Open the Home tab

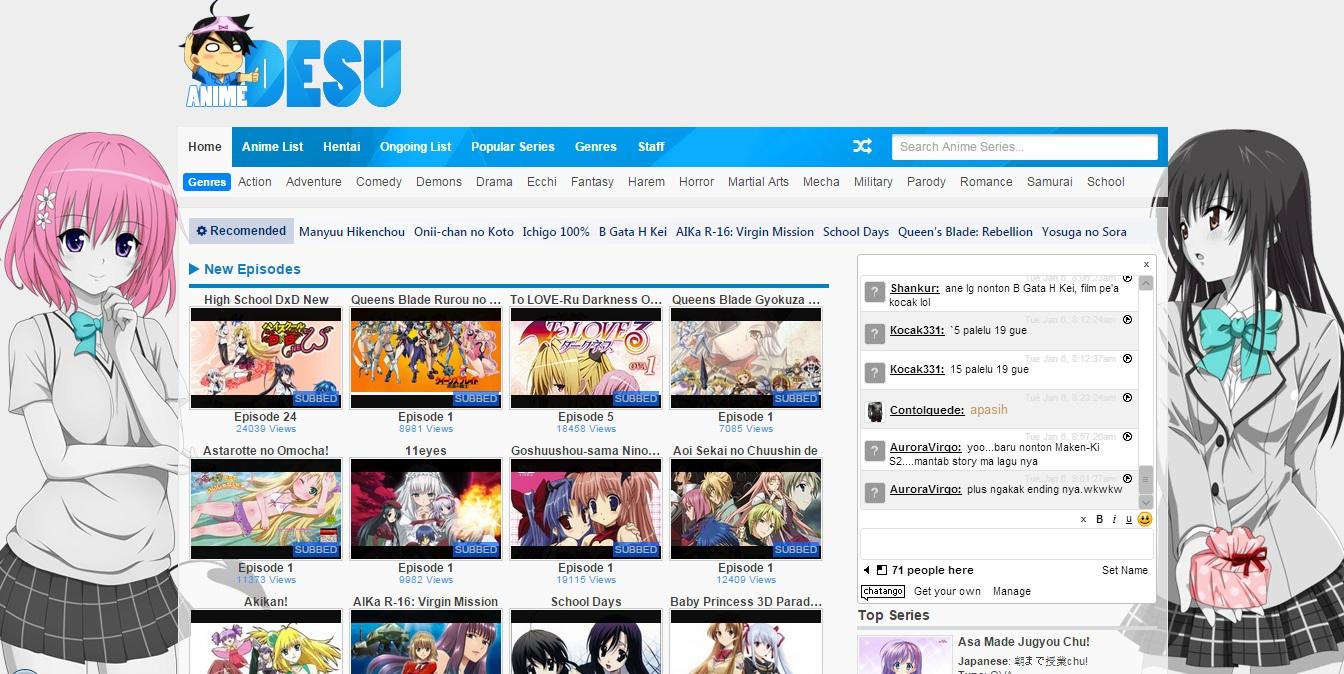click(205, 147)
